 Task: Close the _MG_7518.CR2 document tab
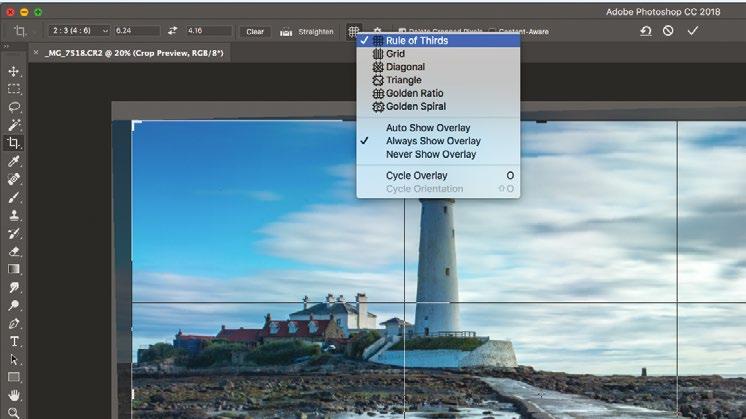coord(36,52)
